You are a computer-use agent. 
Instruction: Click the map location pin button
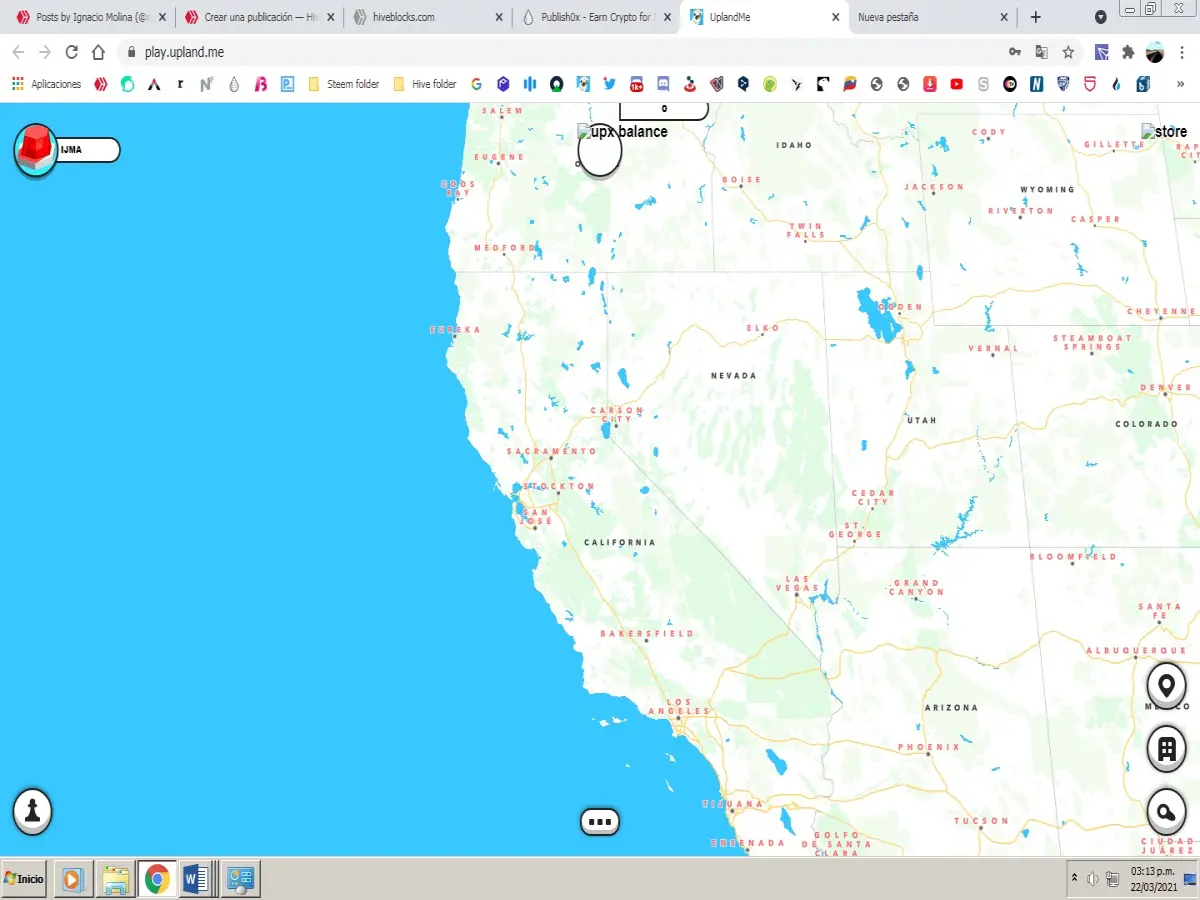pos(1166,686)
